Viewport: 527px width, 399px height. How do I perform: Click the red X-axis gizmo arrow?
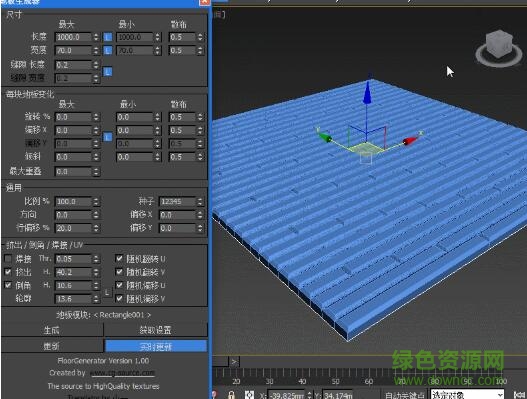tap(410, 141)
